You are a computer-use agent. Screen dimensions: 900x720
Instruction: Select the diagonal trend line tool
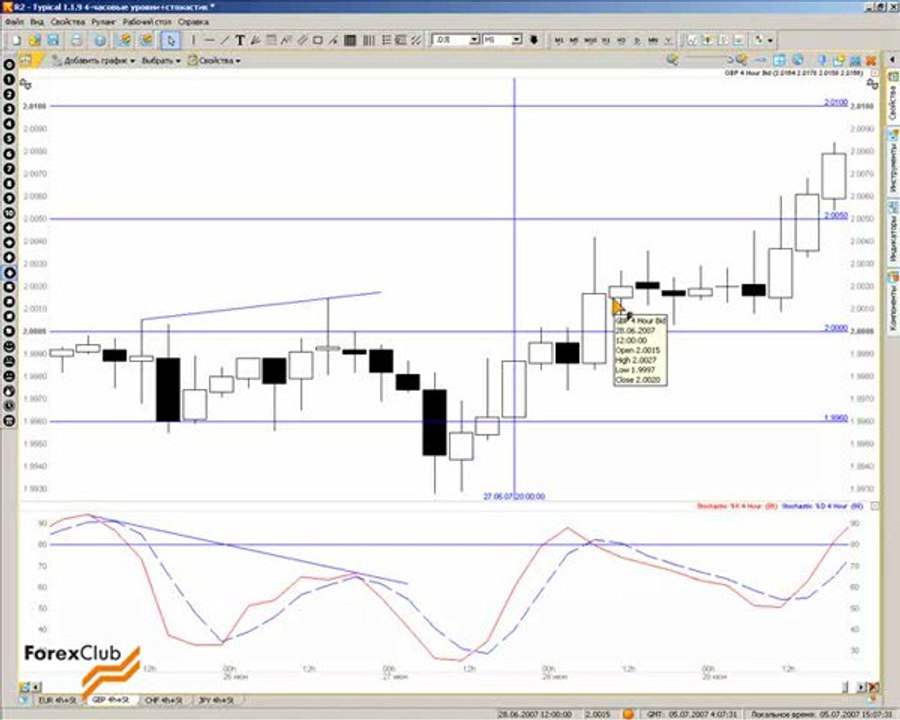[225, 40]
